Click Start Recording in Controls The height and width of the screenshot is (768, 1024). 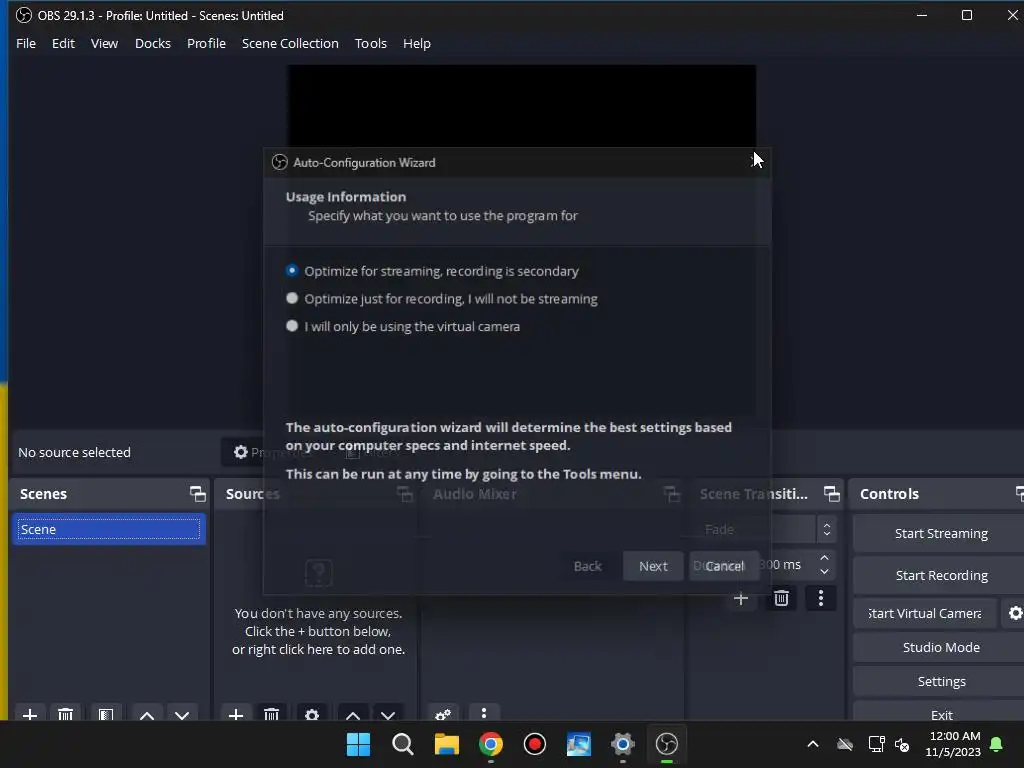point(940,575)
